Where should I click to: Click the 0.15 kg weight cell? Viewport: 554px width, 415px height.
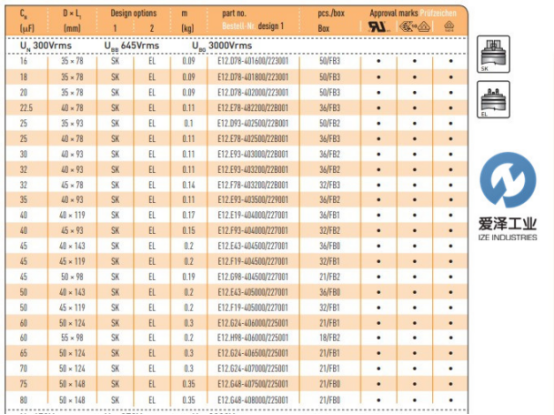coord(189,231)
